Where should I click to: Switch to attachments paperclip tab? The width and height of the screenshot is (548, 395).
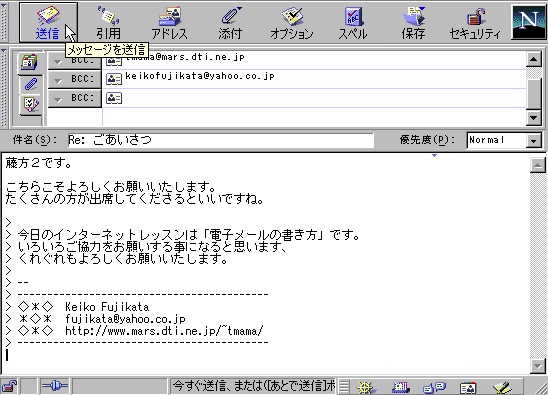[x=30, y=84]
